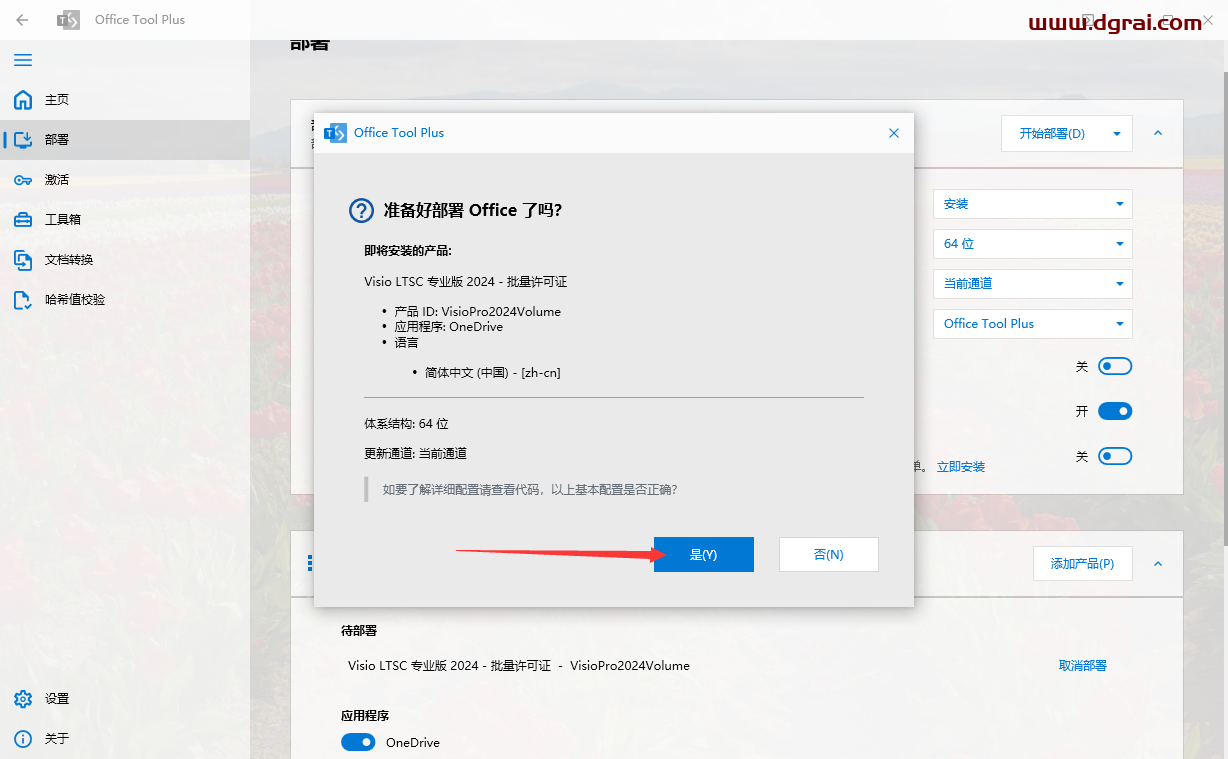Screen dimensions: 1228x759
Task: Click the 更新通道: 当前通道 text
Action: coord(415,454)
